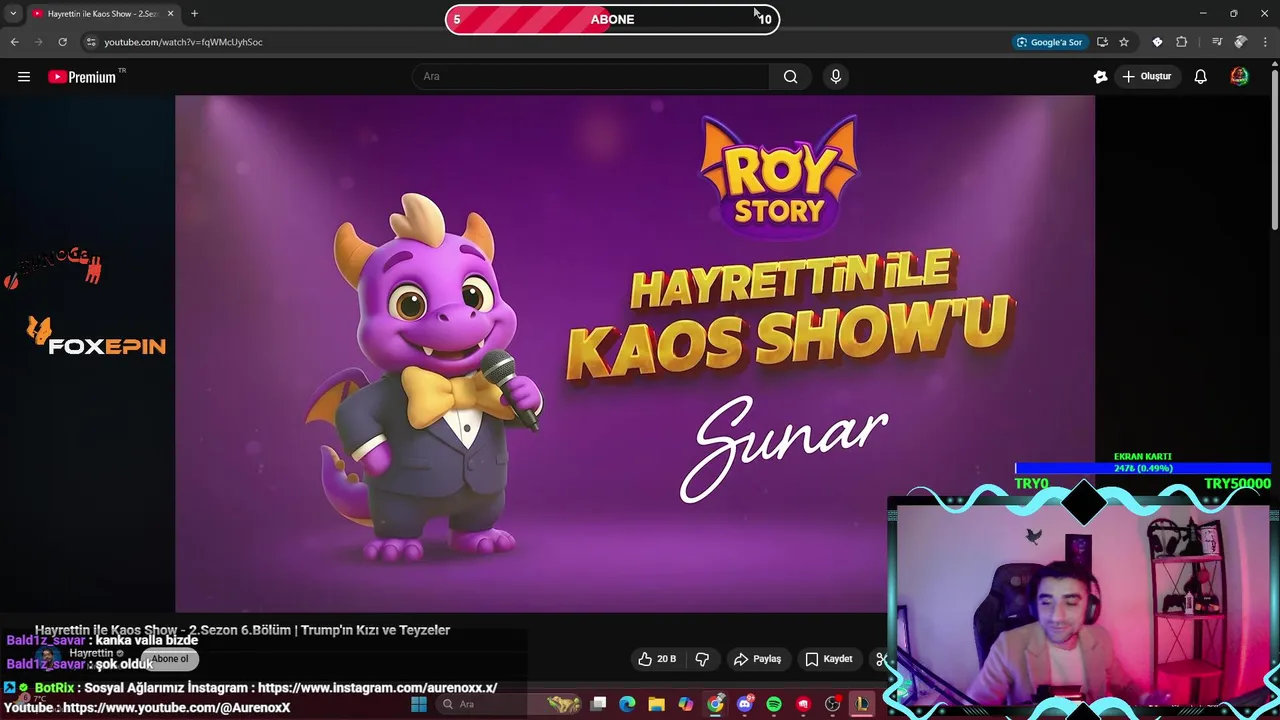Screen dimensions: 1280x720
Task: Click the Roy Story video player
Action: 635,353
